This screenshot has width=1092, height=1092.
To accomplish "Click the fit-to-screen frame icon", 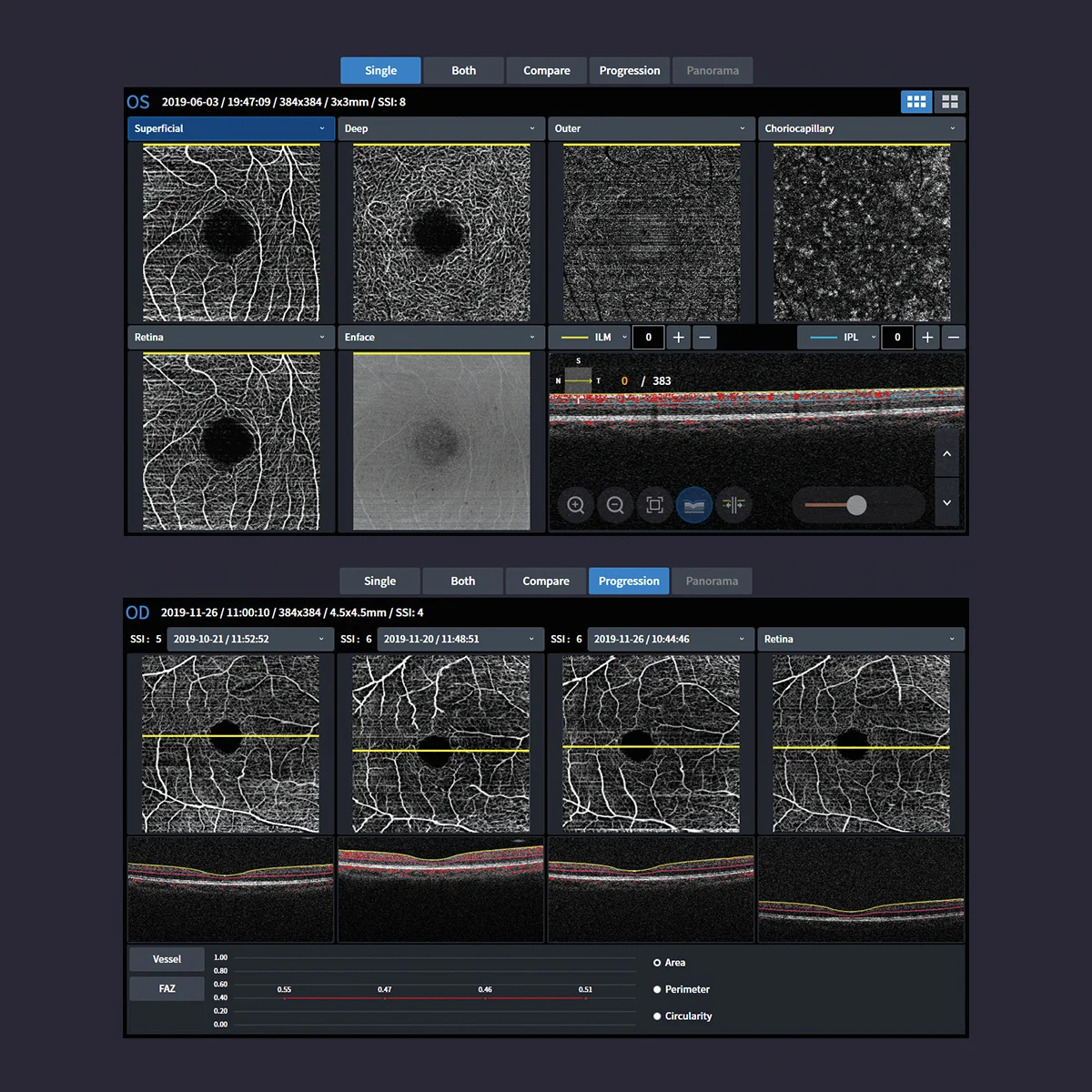I will pyautogui.click(x=654, y=505).
